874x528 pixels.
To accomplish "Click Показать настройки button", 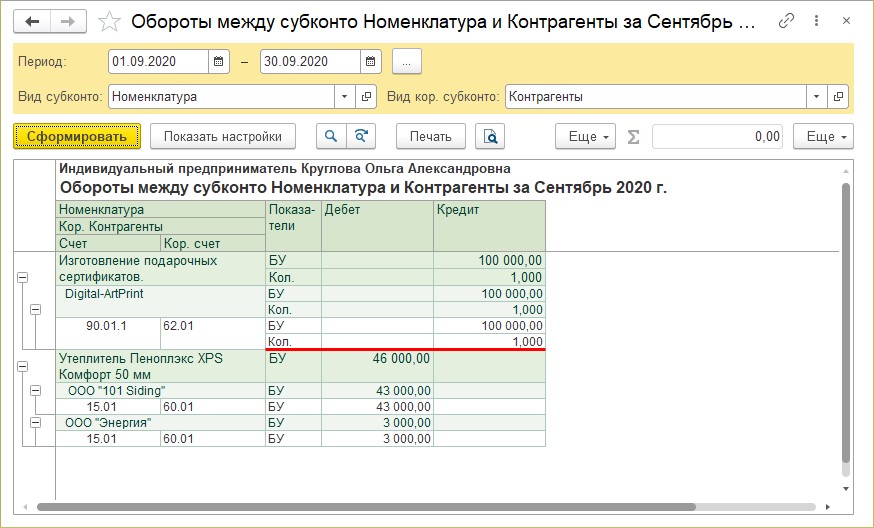I will [x=223, y=136].
